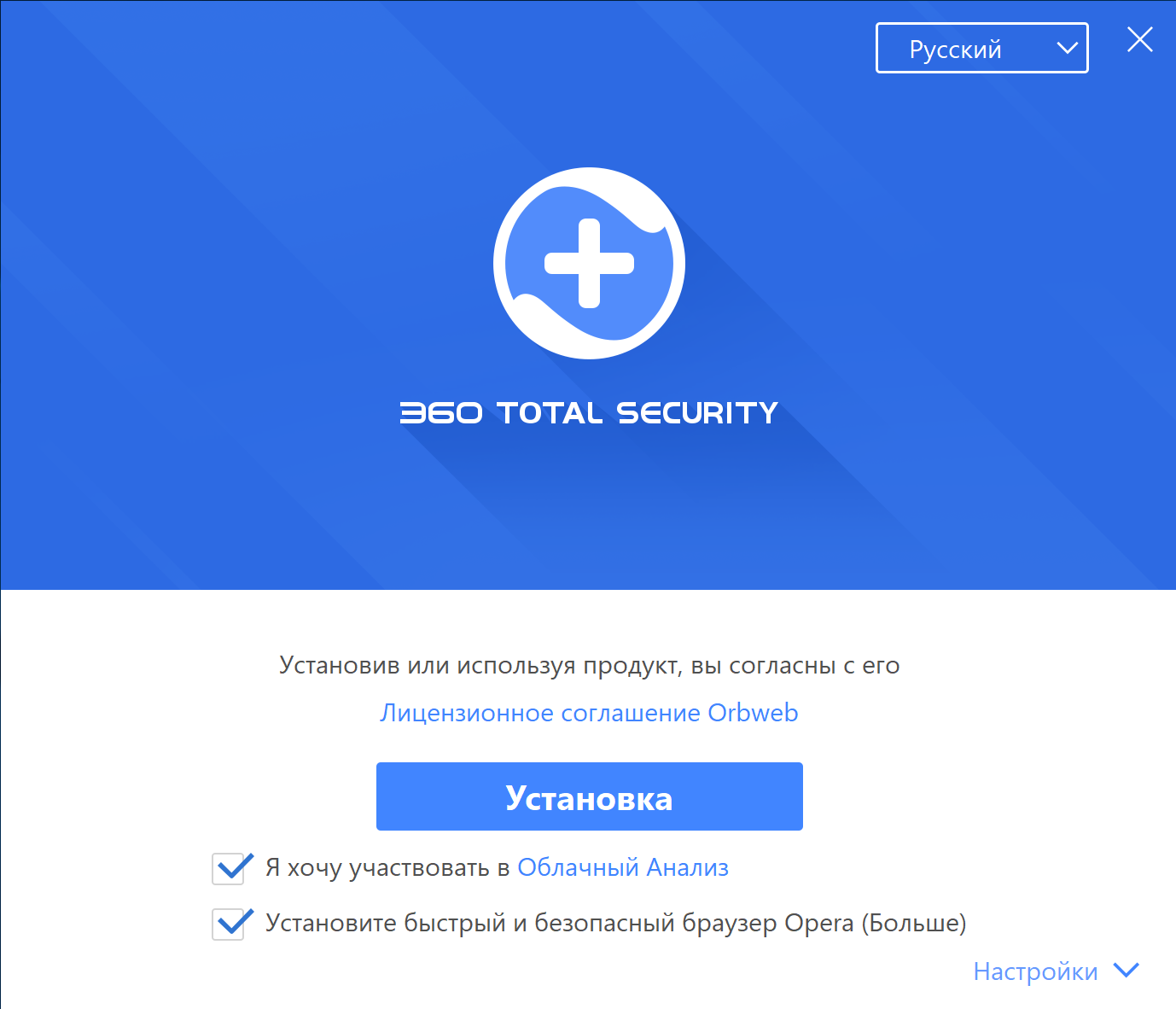
Task: Click the 360 TOTAL SECURITY title text
Action: click(x=589, y=413)
